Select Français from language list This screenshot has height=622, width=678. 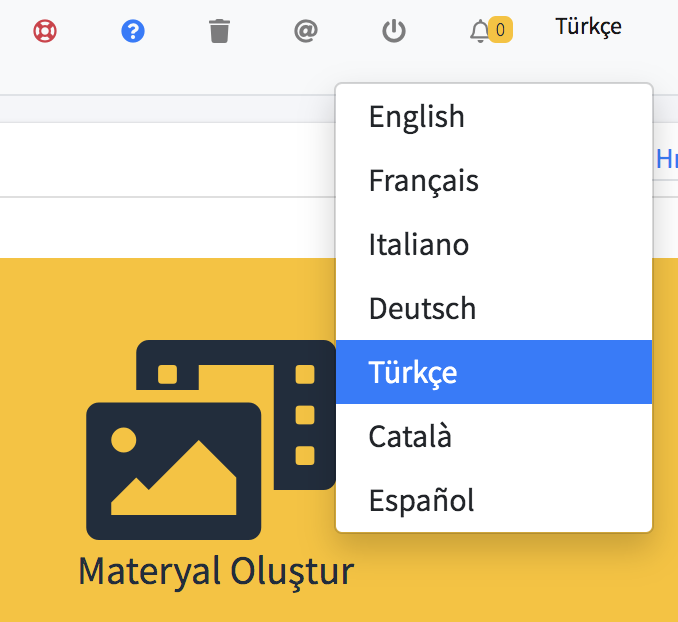click(x=494, y=180)
